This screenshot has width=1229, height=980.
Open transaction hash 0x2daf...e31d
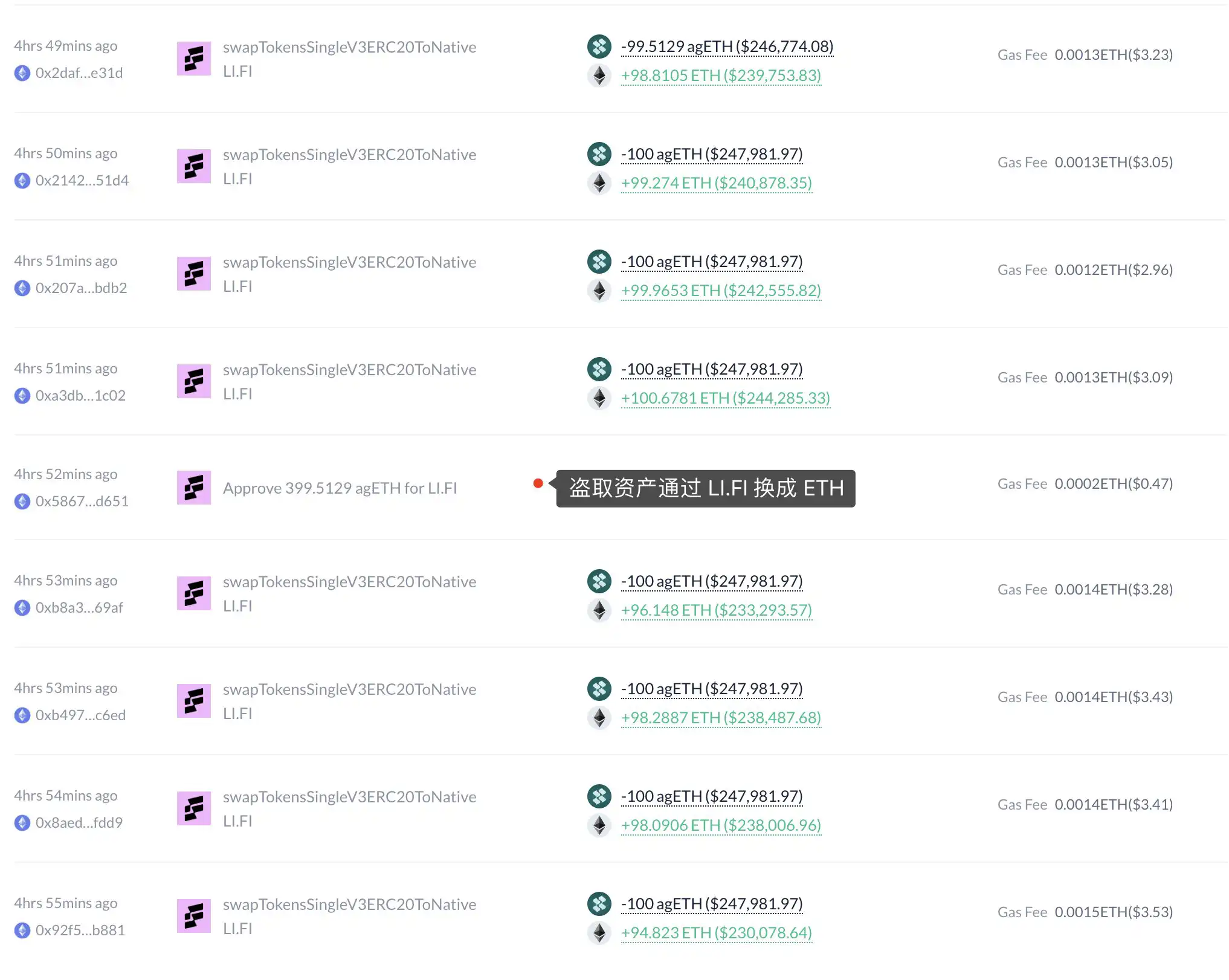click(x=79, y=73)
